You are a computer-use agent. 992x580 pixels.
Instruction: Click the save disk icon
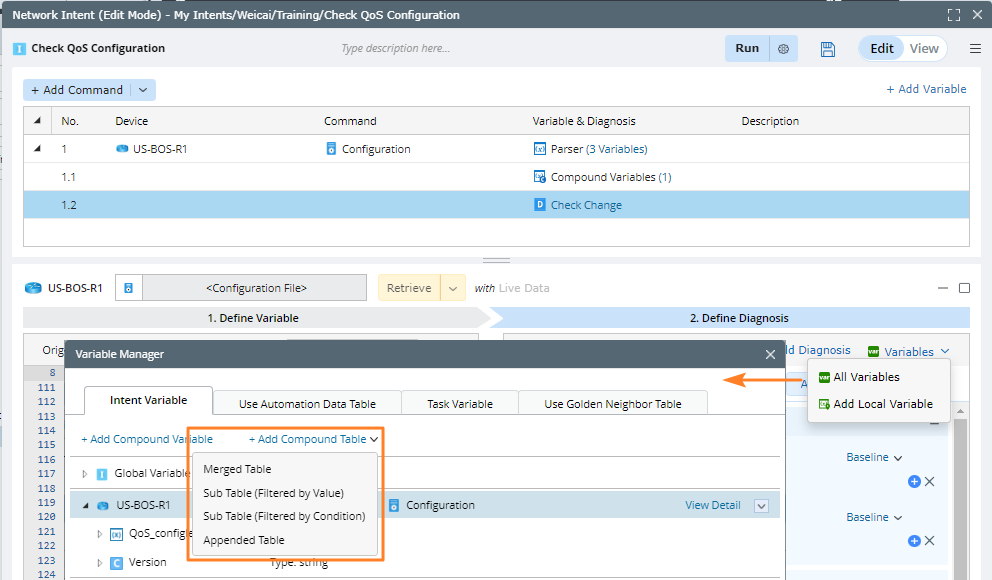point(827,49)
